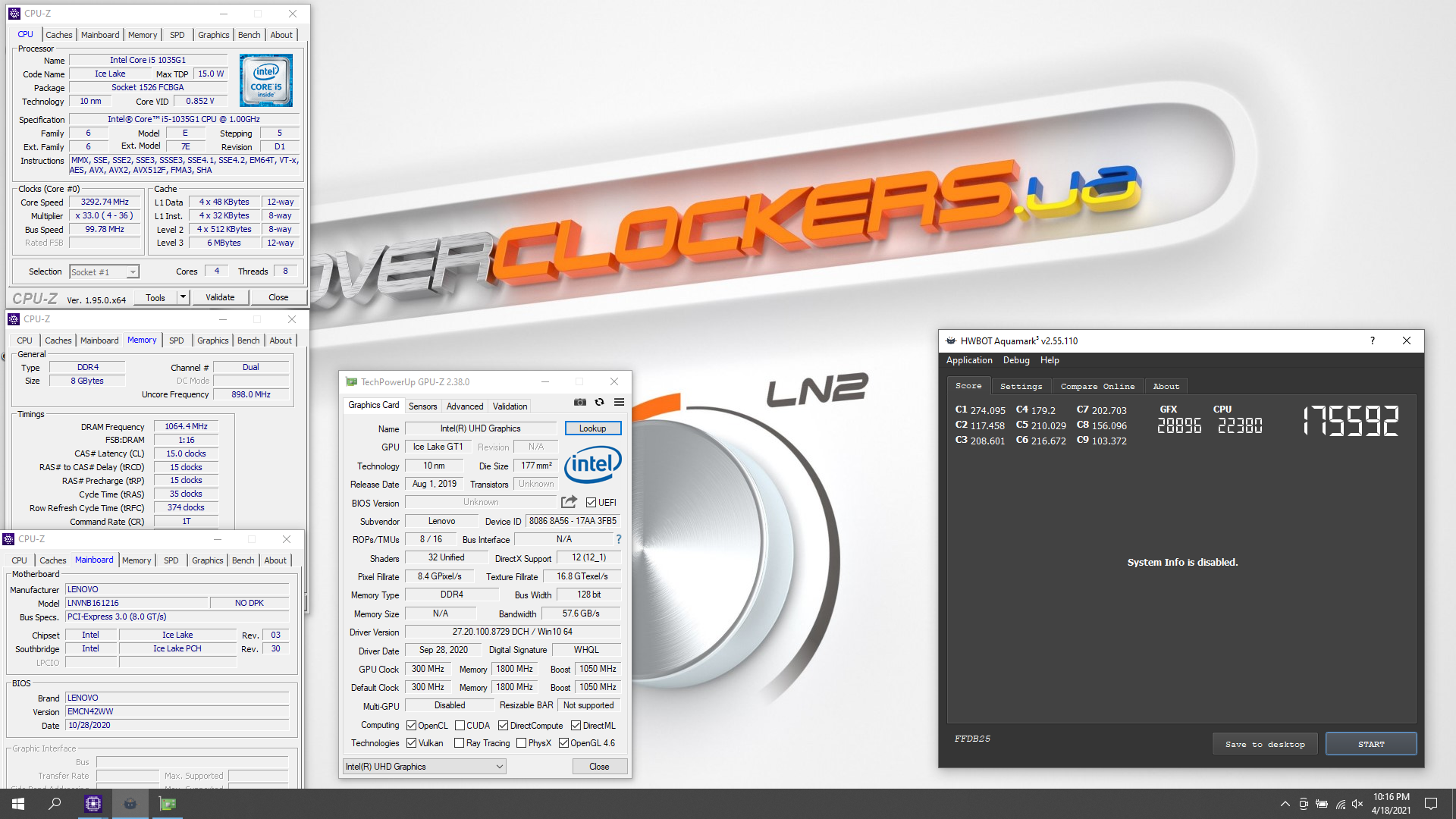This screenshot has height=819, width=1456.
Task: Open Compare Online tab in Aquamark
Action: [x=1097, y=386]
